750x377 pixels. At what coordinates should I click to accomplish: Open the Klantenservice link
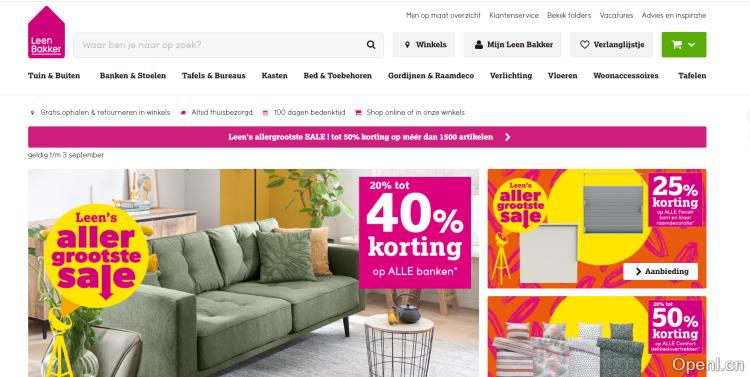[514, 15]
